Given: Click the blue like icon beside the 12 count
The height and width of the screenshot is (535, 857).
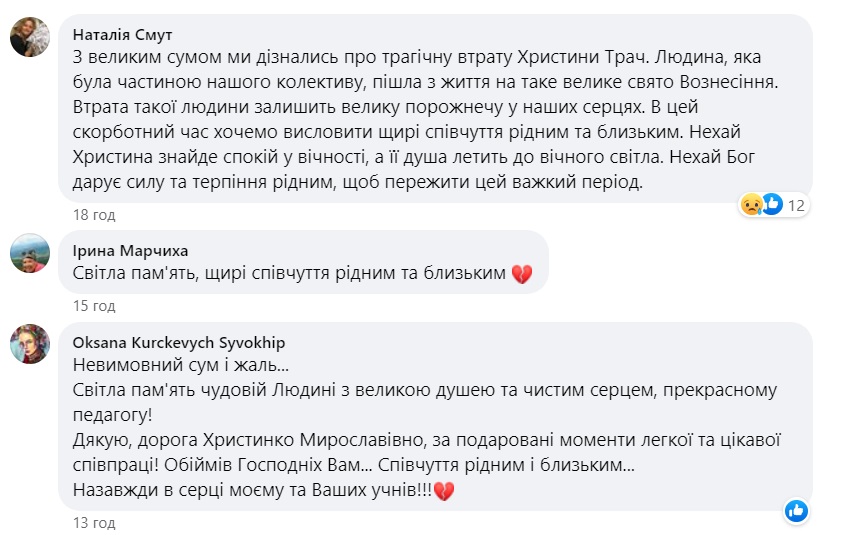Looking at the screenshot, I should [x=772, y=205].
